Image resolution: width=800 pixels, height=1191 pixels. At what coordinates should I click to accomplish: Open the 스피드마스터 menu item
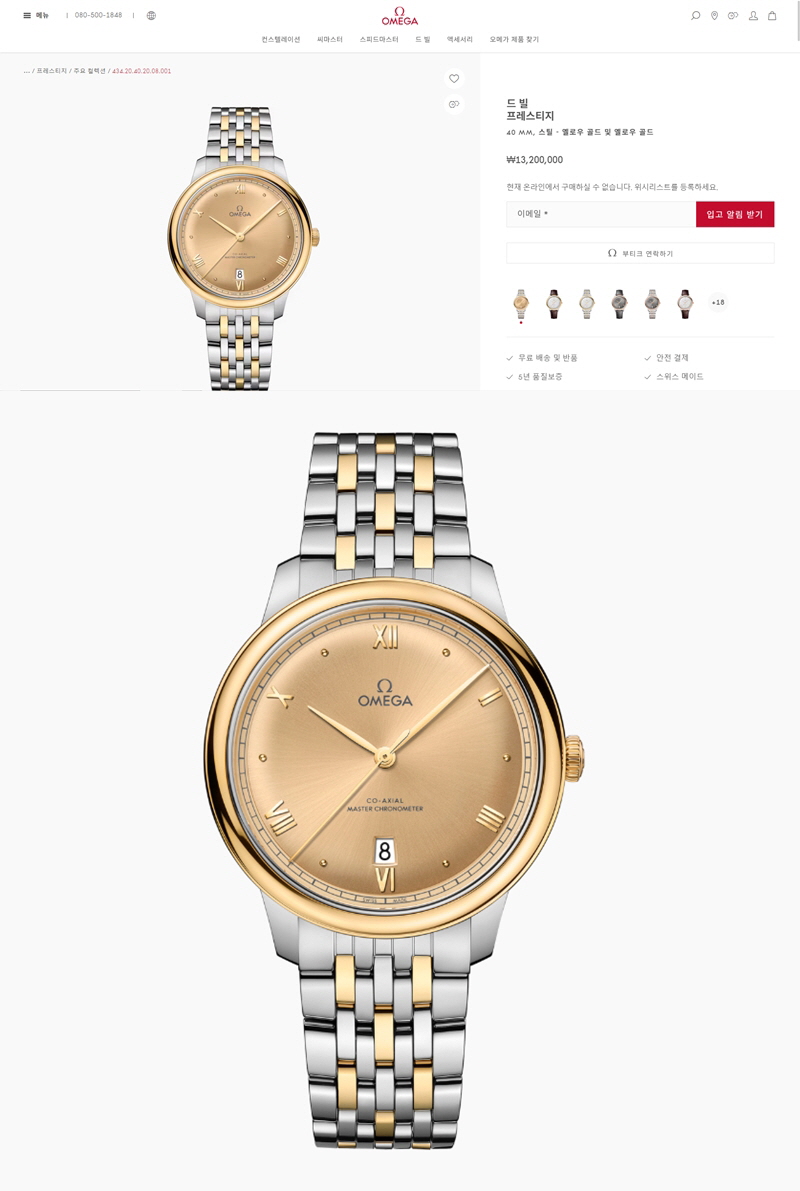(x=378, y=39)
